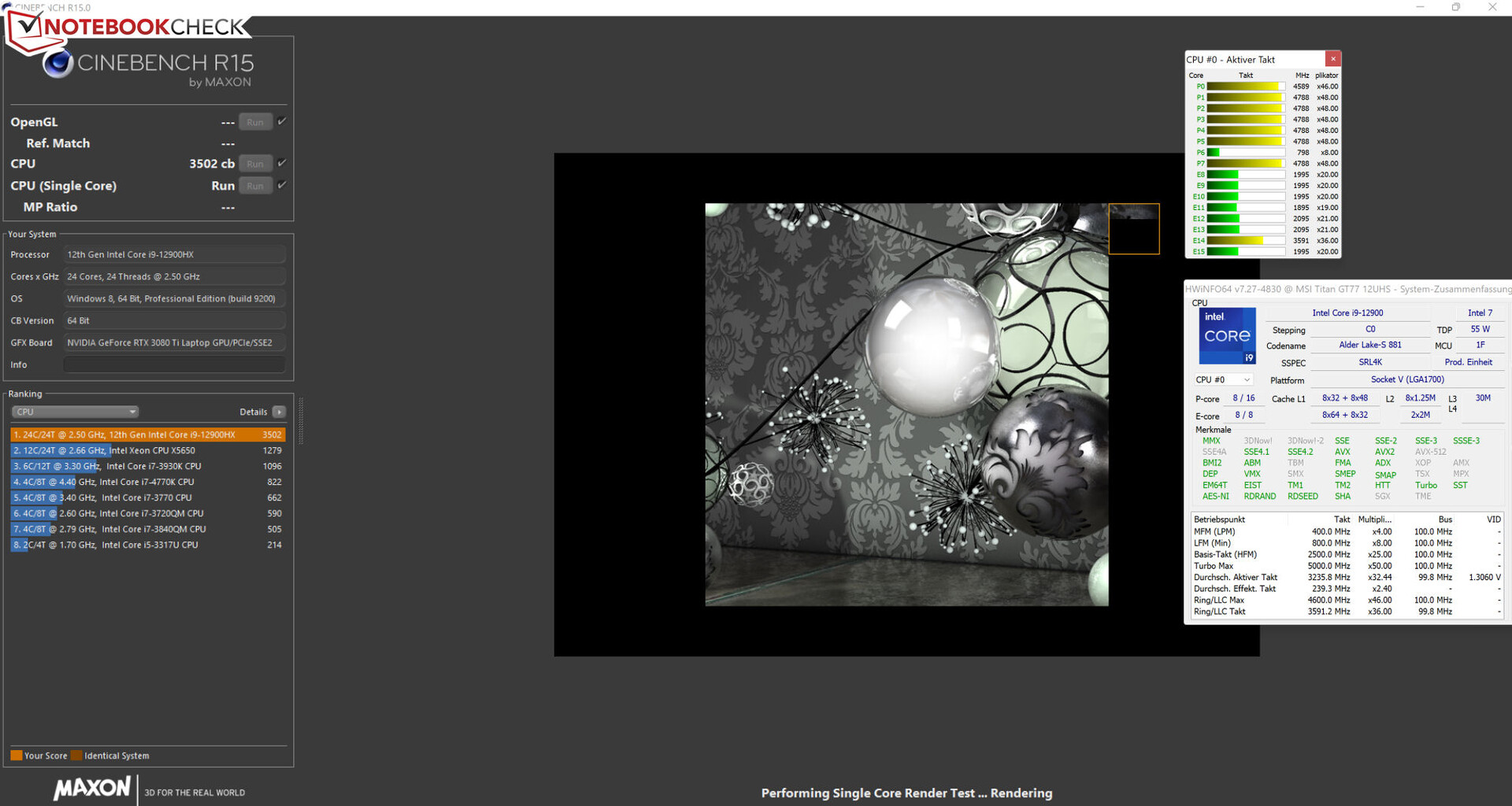Run the OpenGL benchmark
Screen dimensions: 1512x806
coord(255,122)
